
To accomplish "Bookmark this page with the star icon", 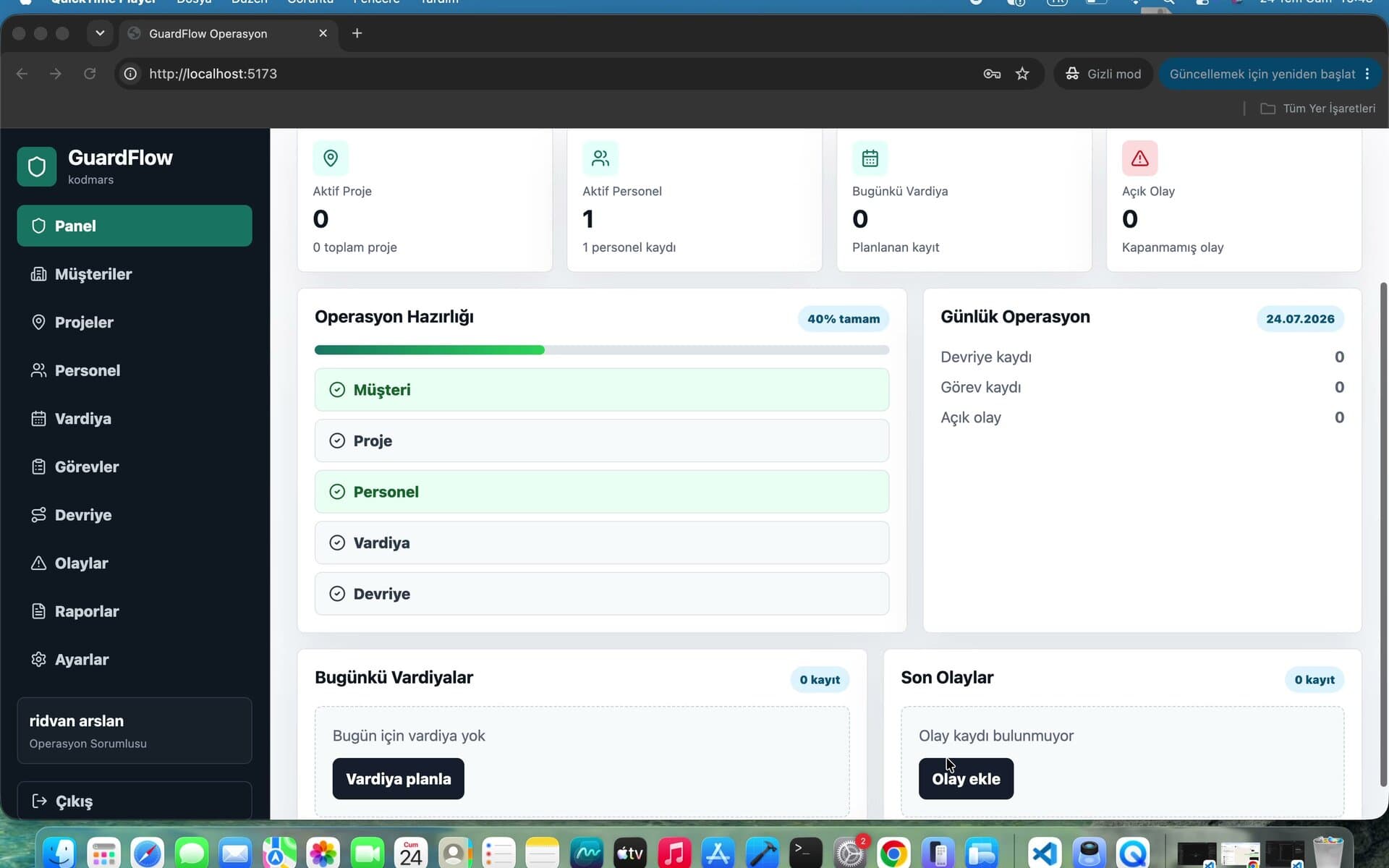I will click(1022, 74).
